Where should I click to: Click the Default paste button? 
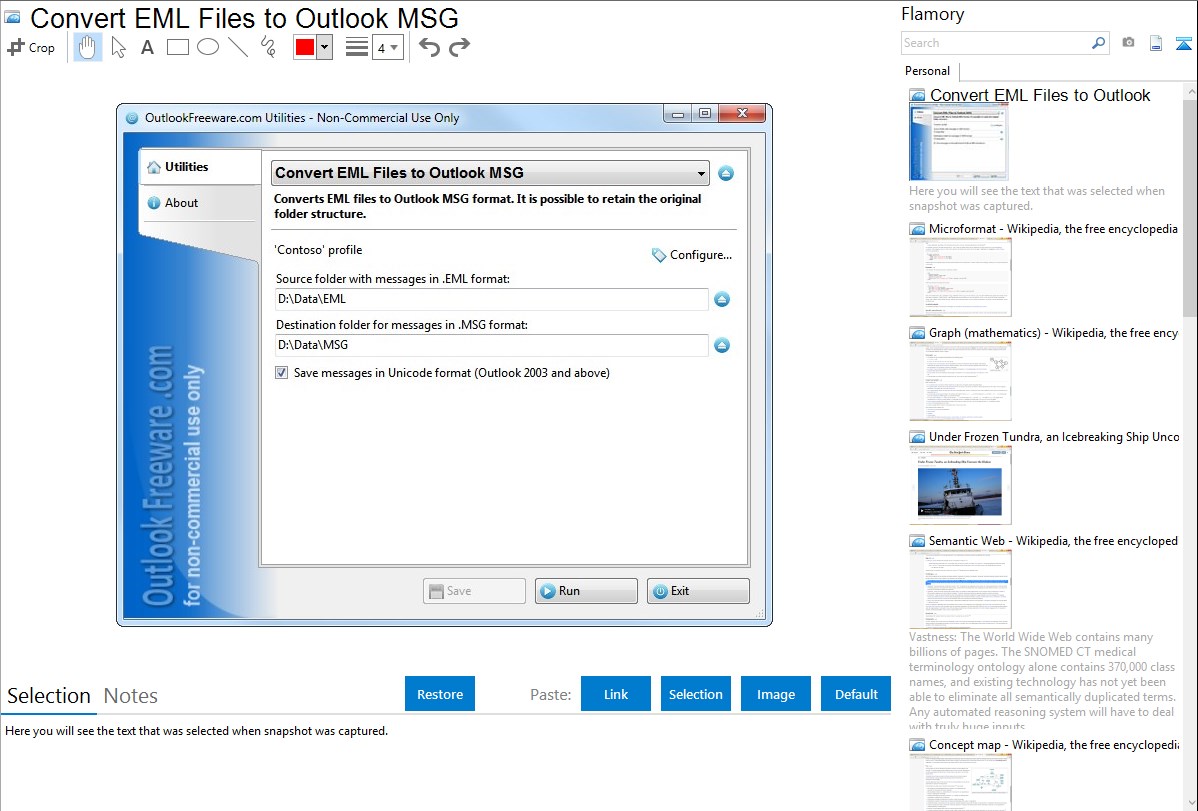click(x=856, y=694)
